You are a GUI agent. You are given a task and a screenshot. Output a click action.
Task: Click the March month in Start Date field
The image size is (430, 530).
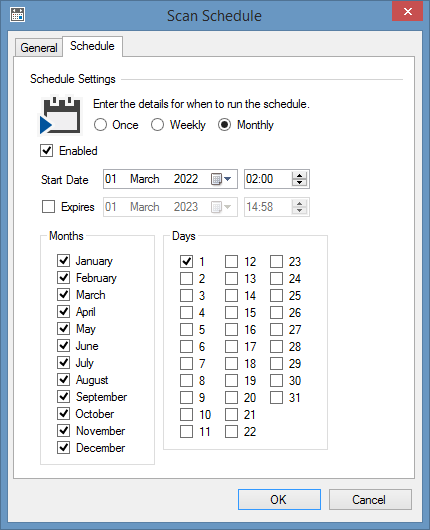point(145,179)
